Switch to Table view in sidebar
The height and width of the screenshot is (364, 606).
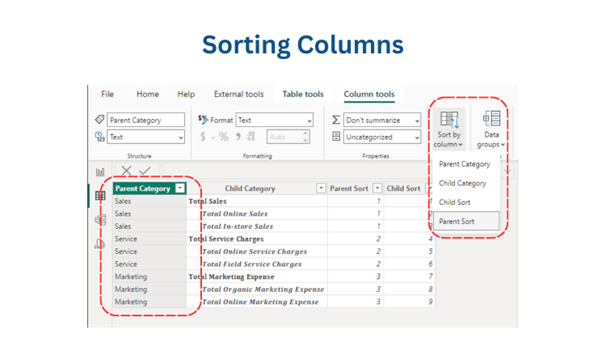[100, 196]
